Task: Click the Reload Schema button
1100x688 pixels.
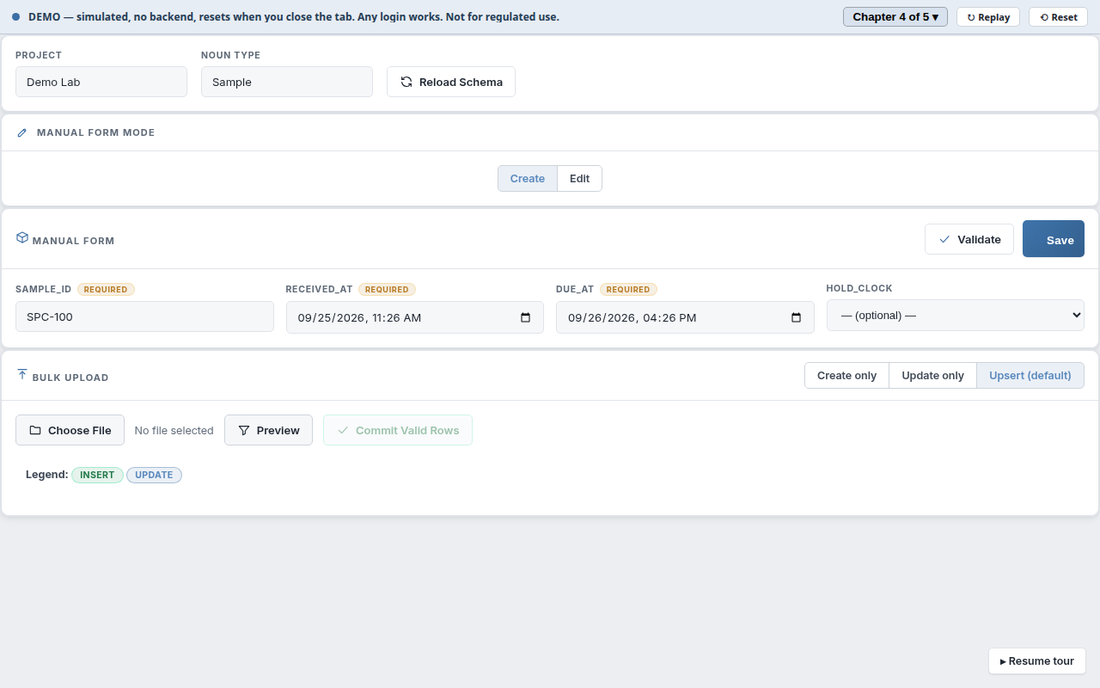Action: click(x=451, y=82)
